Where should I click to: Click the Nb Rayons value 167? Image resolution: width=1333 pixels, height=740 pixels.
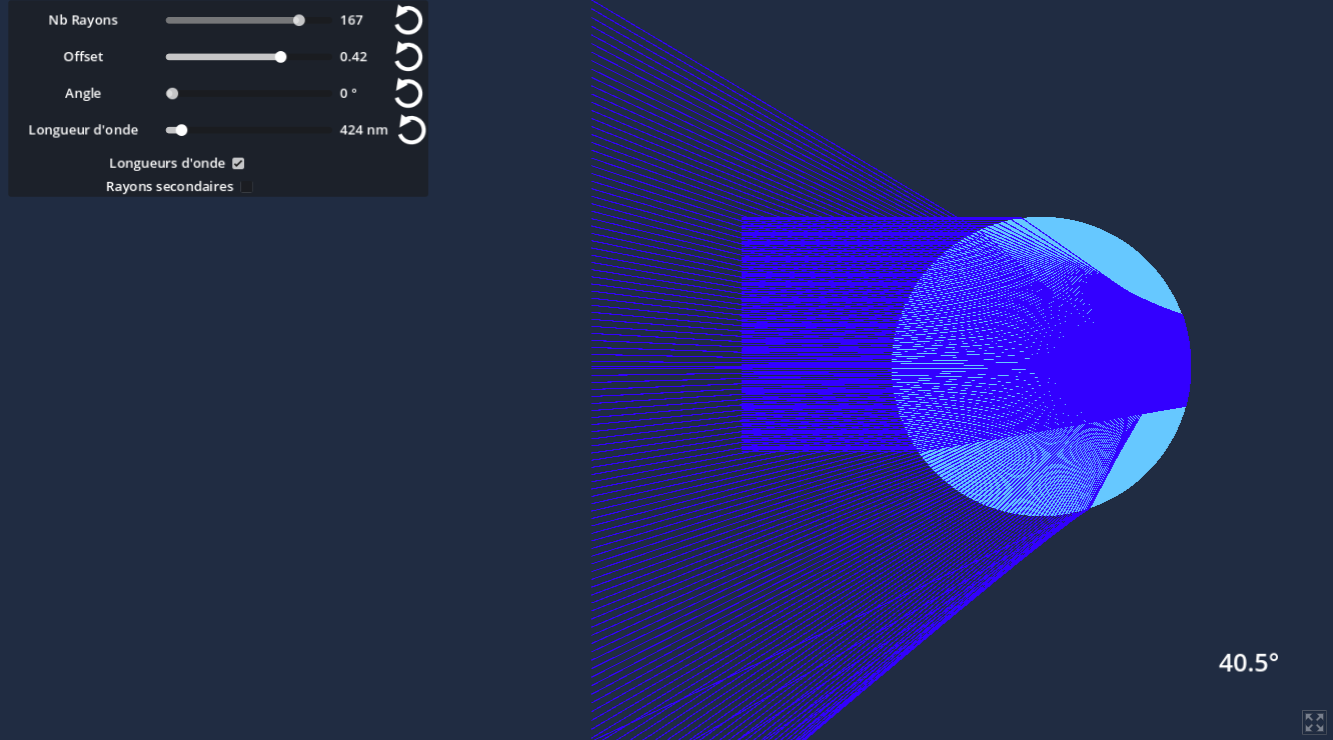(x=351, y=20)
